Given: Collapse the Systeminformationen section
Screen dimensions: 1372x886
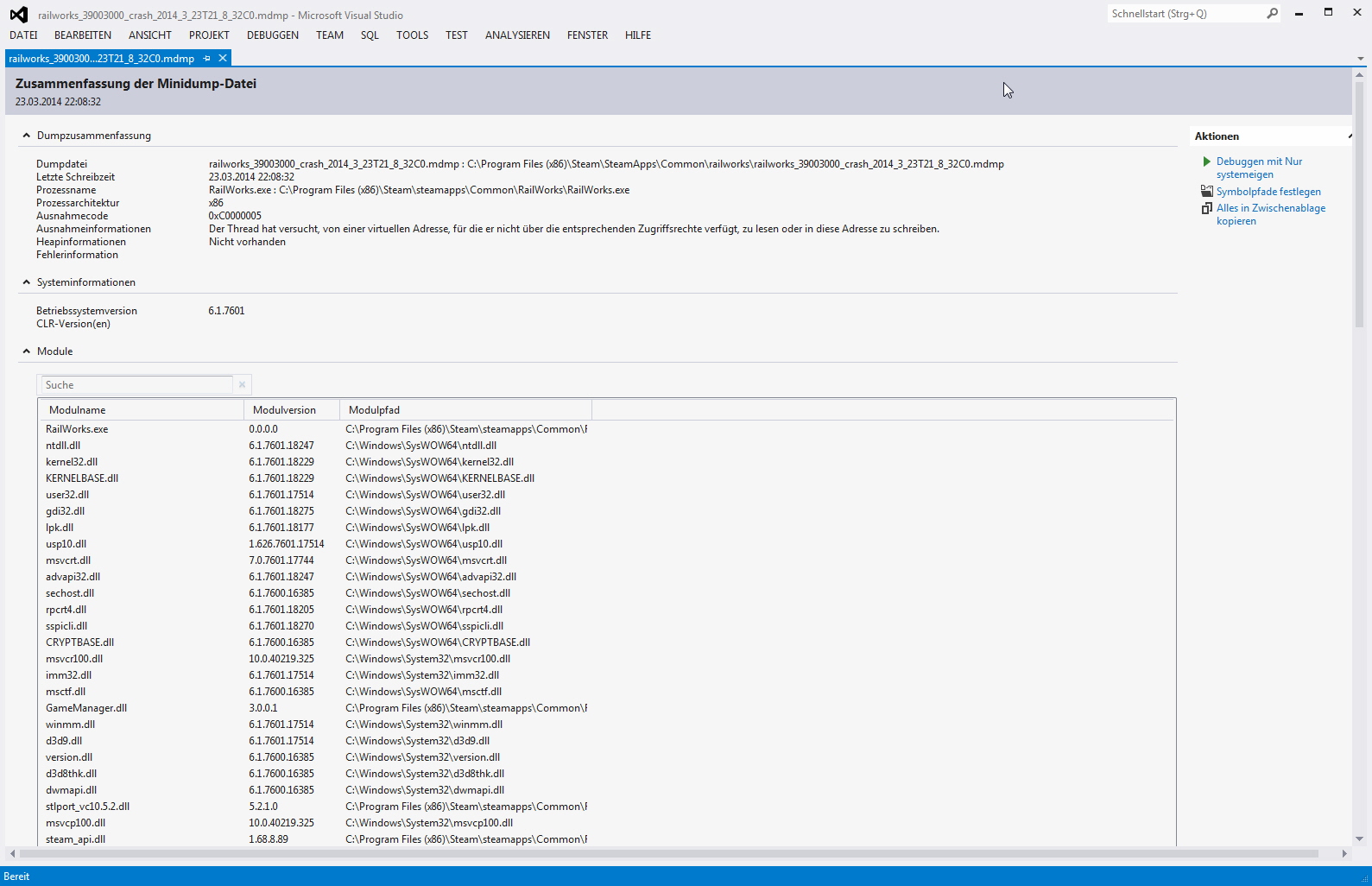Looking at the screenshot, I should tap(27, 282).
